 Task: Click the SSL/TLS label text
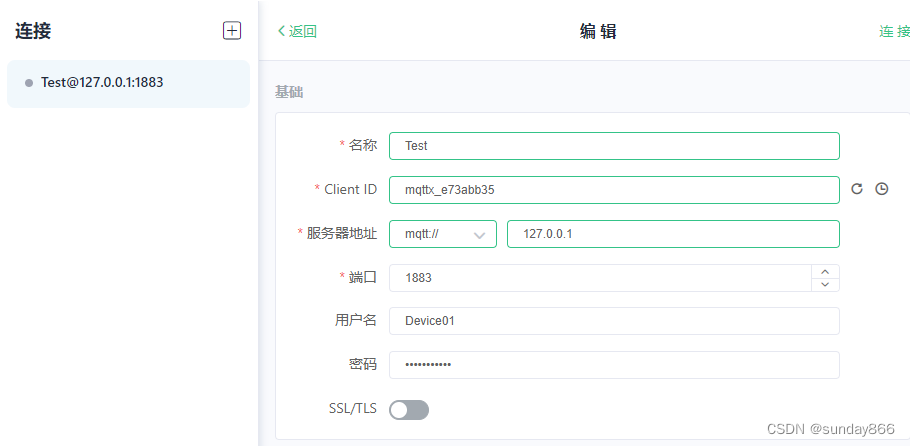tap(352, 409)
